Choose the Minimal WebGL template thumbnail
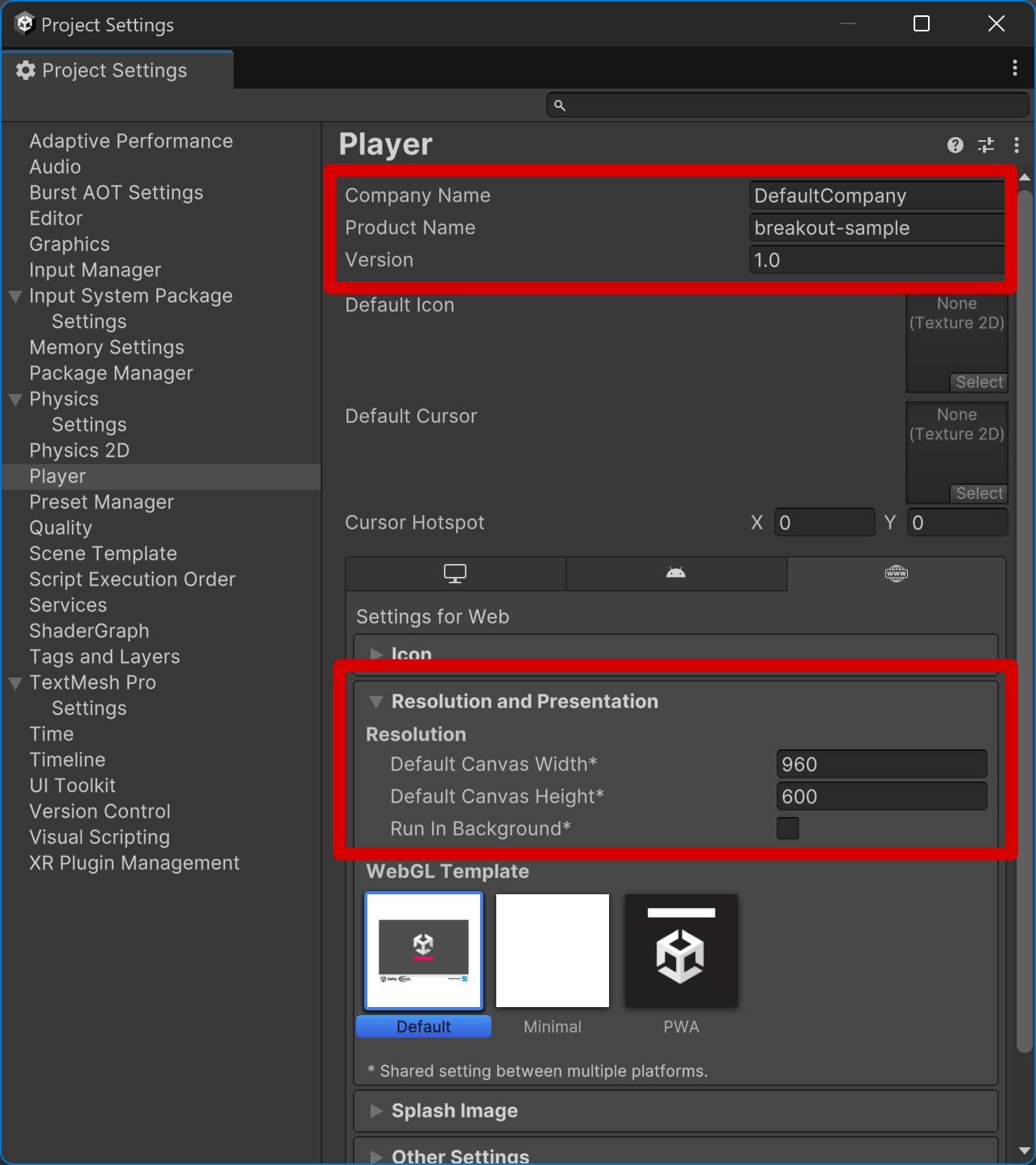 [553, 951]
